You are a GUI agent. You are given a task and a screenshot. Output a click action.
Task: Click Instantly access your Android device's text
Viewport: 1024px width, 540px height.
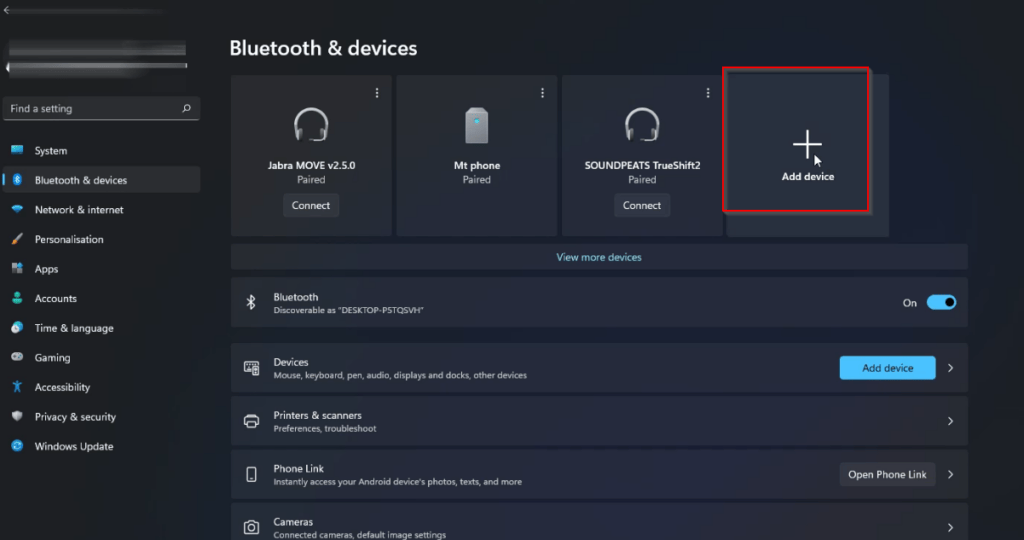pos(398,482)
